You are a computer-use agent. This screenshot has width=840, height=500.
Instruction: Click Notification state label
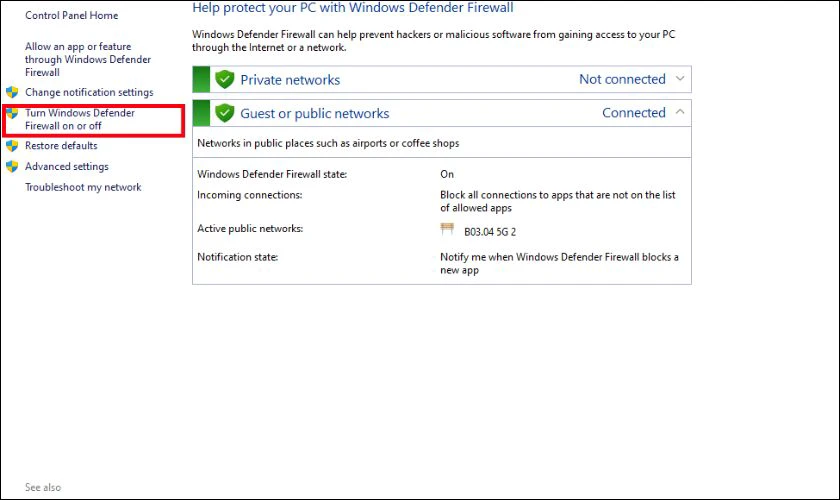(x=237, y=257)
